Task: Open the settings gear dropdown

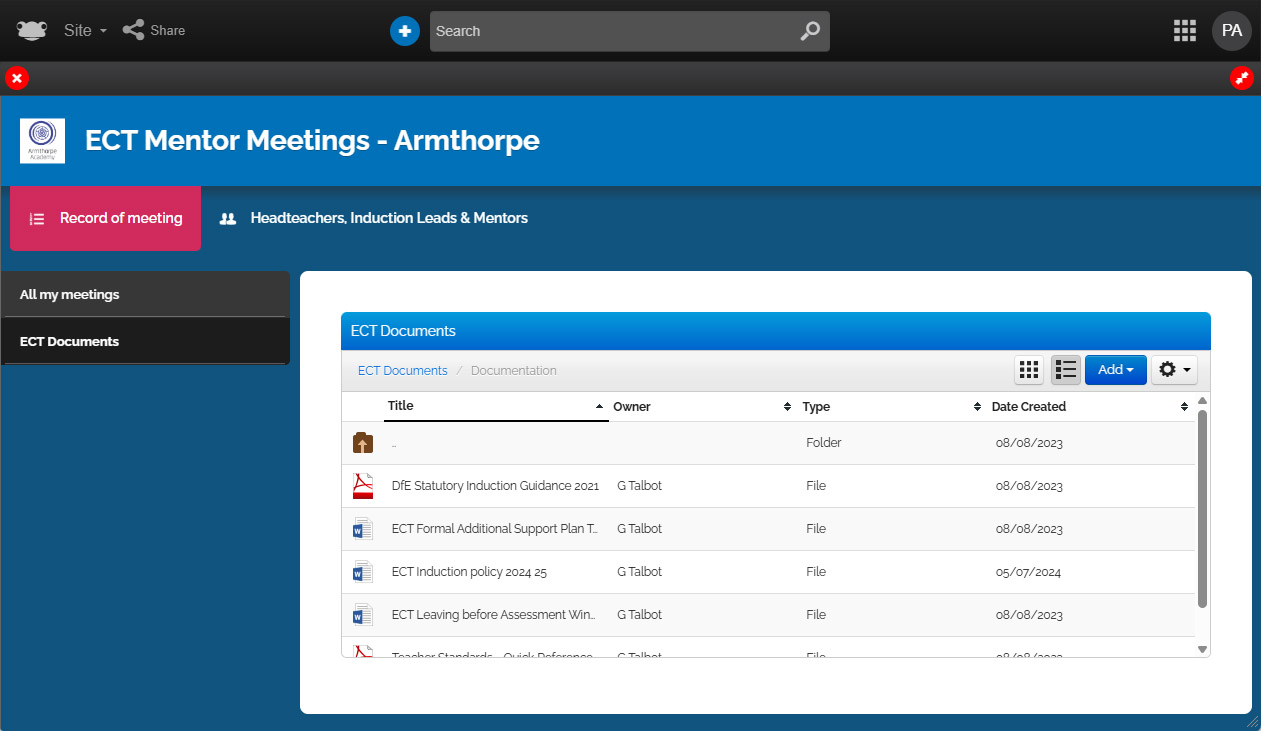Action: coord(1174,370)
